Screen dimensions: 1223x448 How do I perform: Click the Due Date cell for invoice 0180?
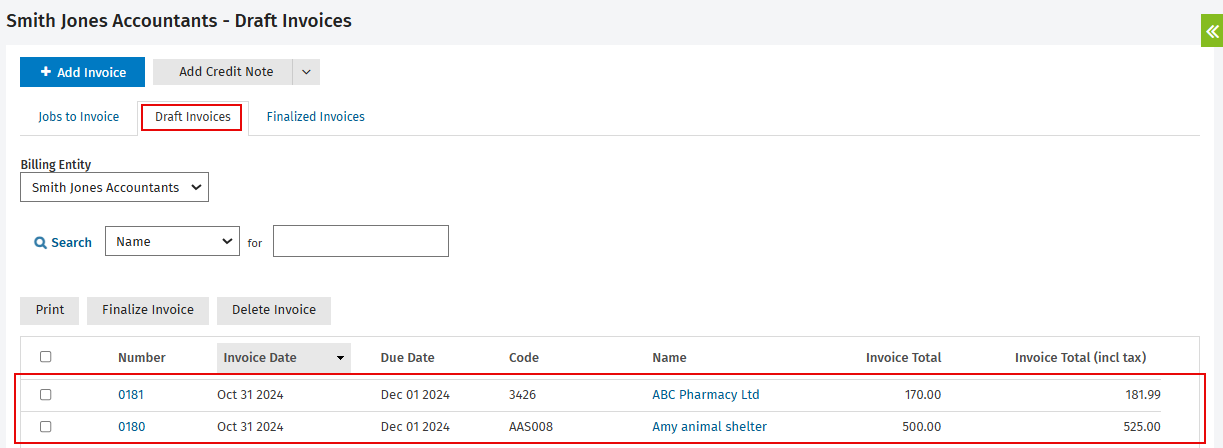click(415, 427)
